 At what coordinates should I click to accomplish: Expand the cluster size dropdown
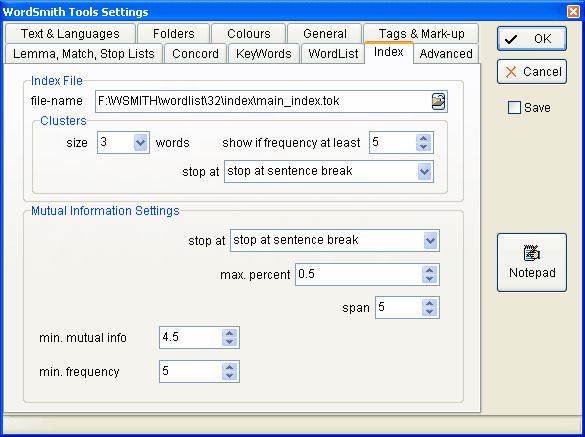[140, 142]
